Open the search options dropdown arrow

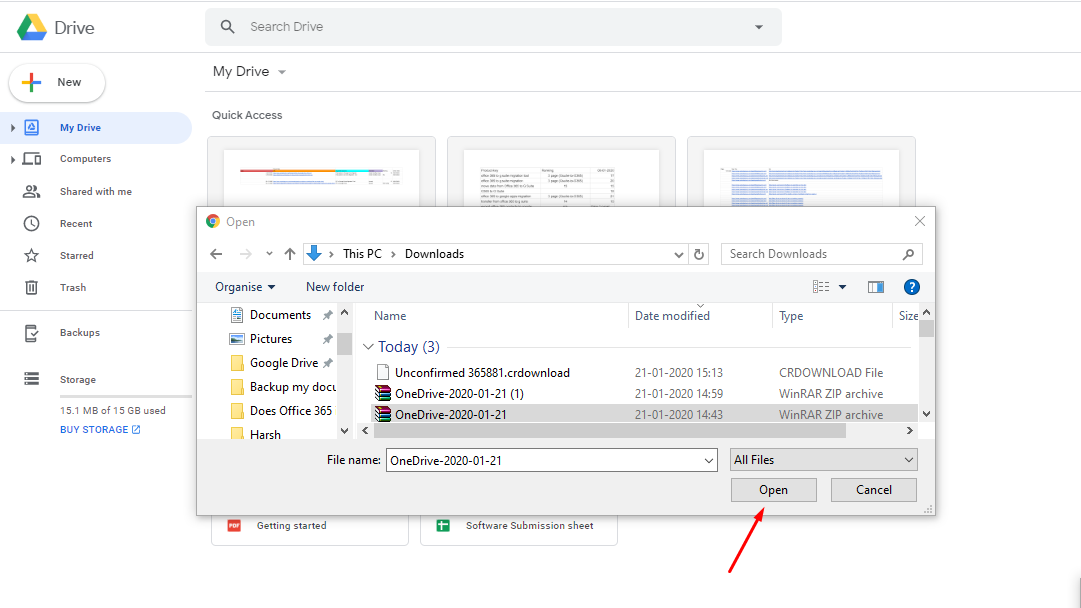pyautogui.click(x=758, y=27)
